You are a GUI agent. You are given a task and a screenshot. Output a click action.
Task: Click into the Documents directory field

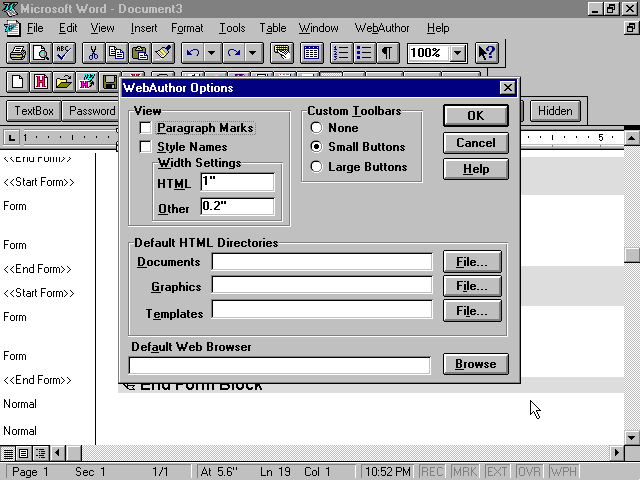[321, 262]
